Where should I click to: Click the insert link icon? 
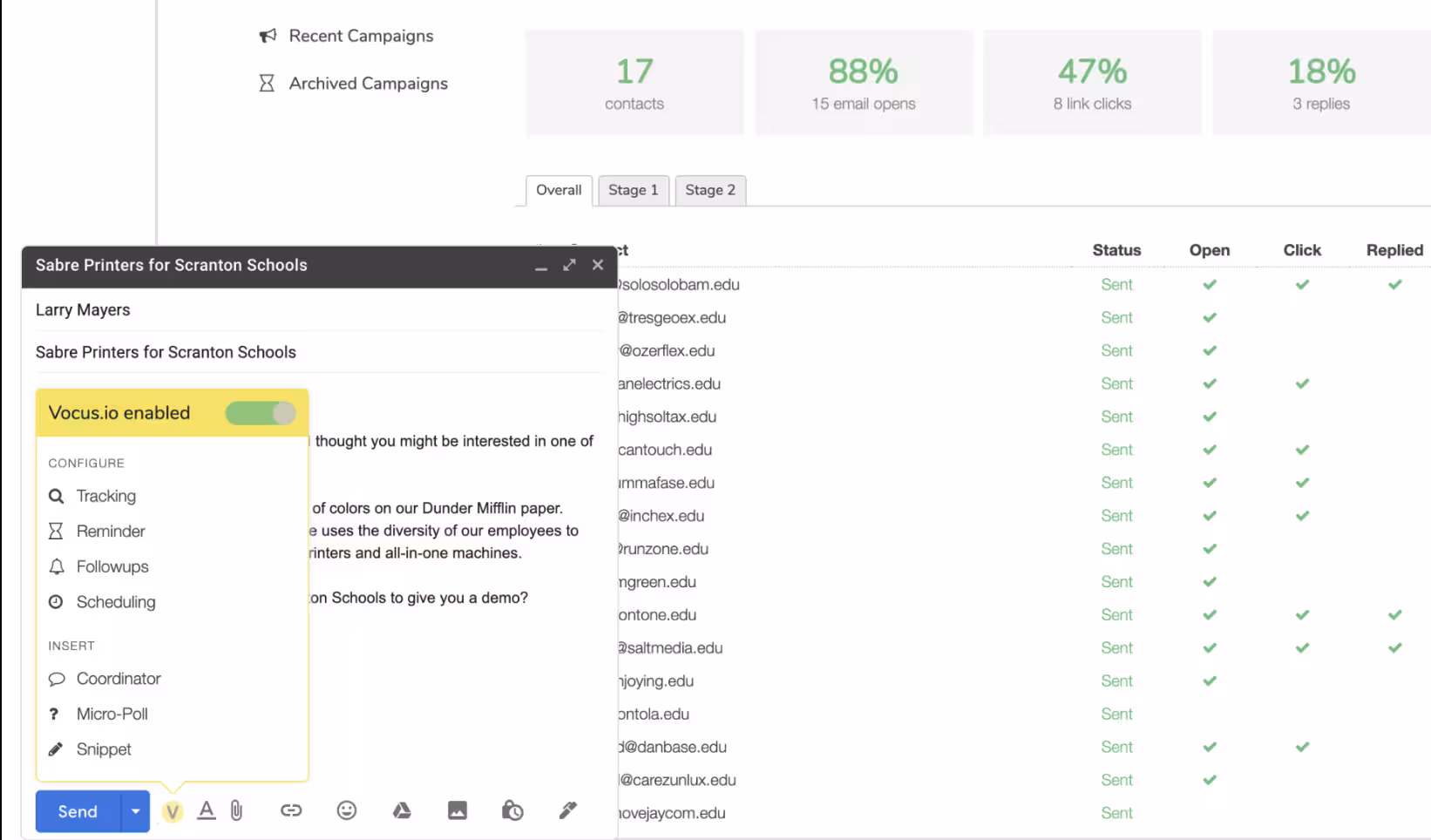coord(291,811)
